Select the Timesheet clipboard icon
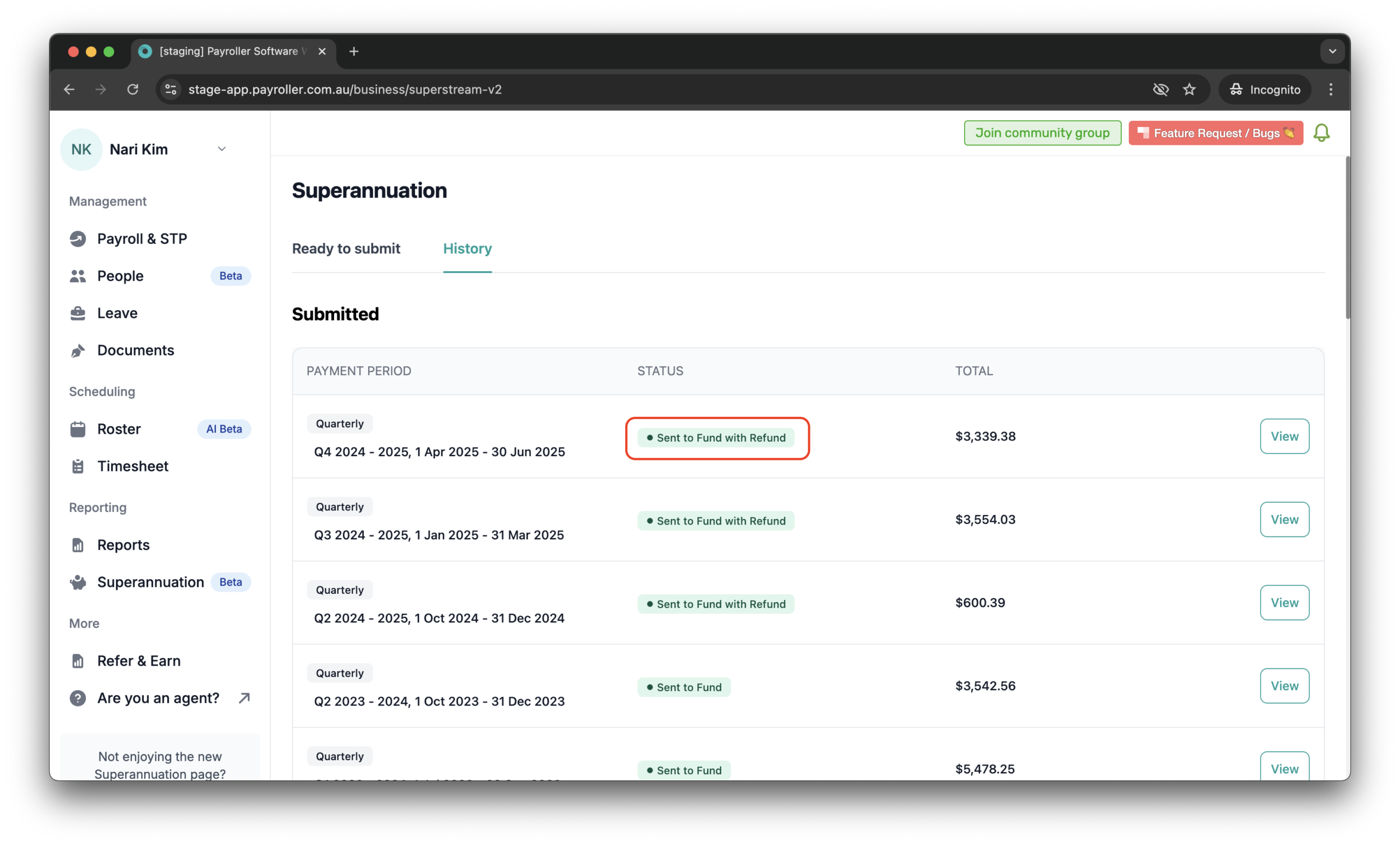The image size is (1400, 846). (x=78, y=466)
